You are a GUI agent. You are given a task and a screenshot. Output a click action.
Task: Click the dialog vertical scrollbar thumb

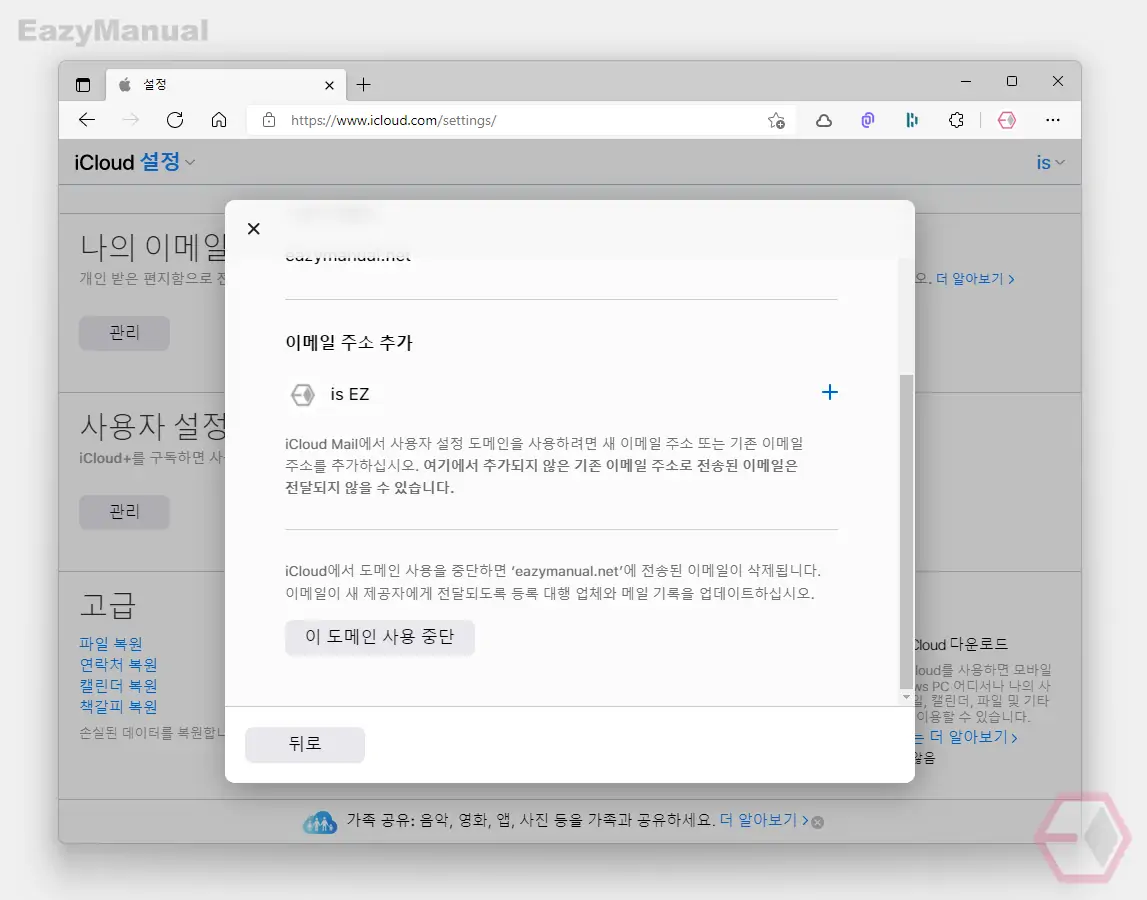[x=906, y=530]
